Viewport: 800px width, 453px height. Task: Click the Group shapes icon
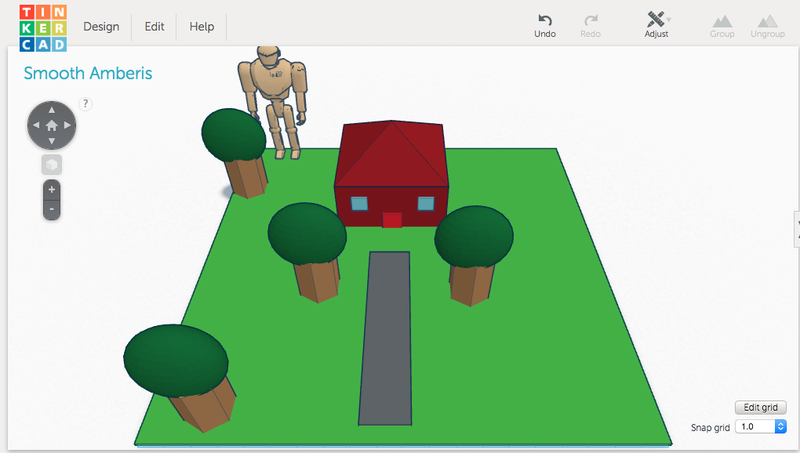721,20
